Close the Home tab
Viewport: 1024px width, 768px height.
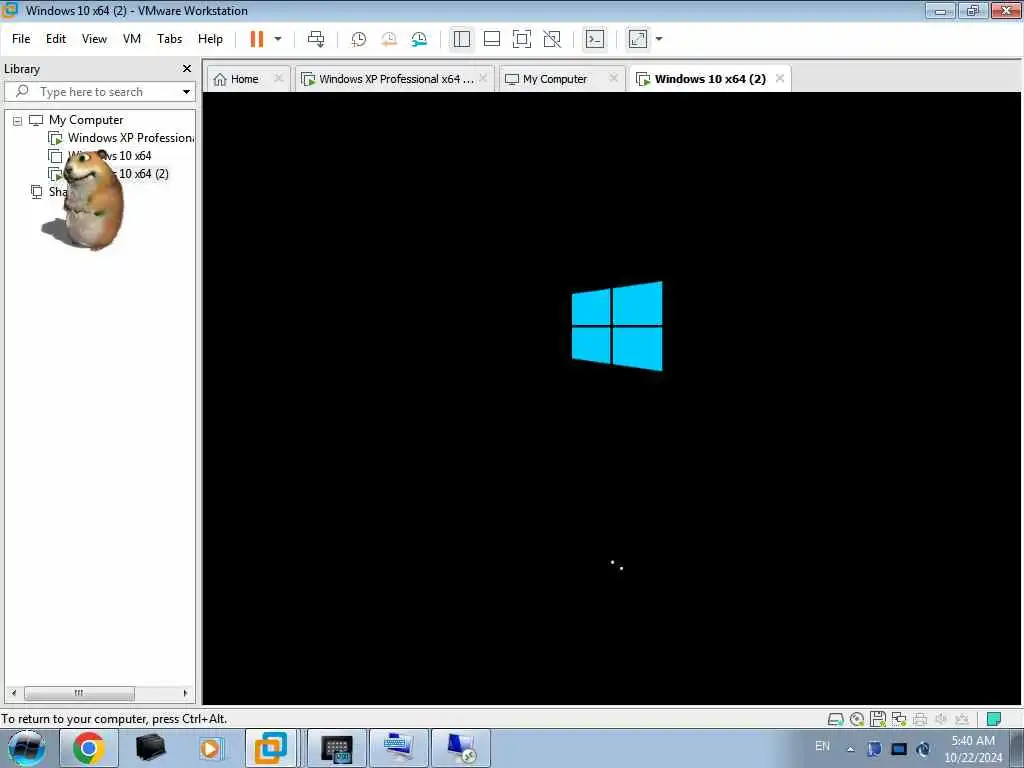(x=279, y=78)
